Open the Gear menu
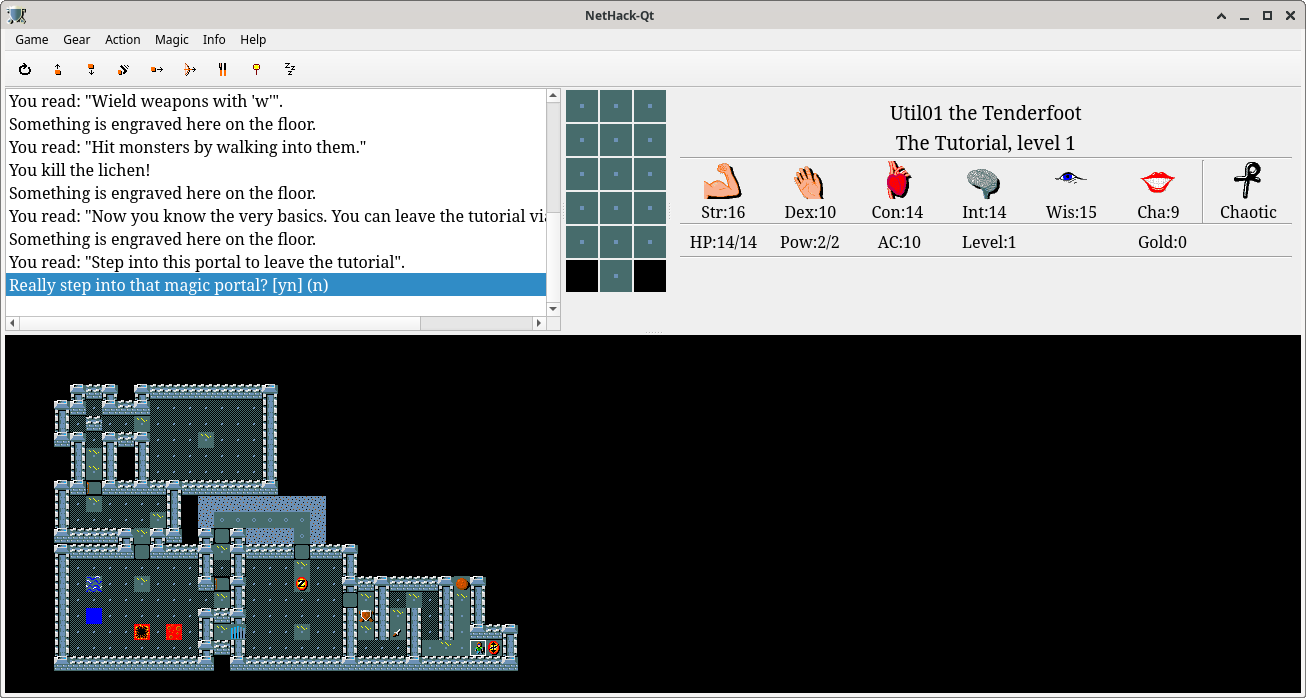Screen dimensions: 1306x698 coord(77,40)
